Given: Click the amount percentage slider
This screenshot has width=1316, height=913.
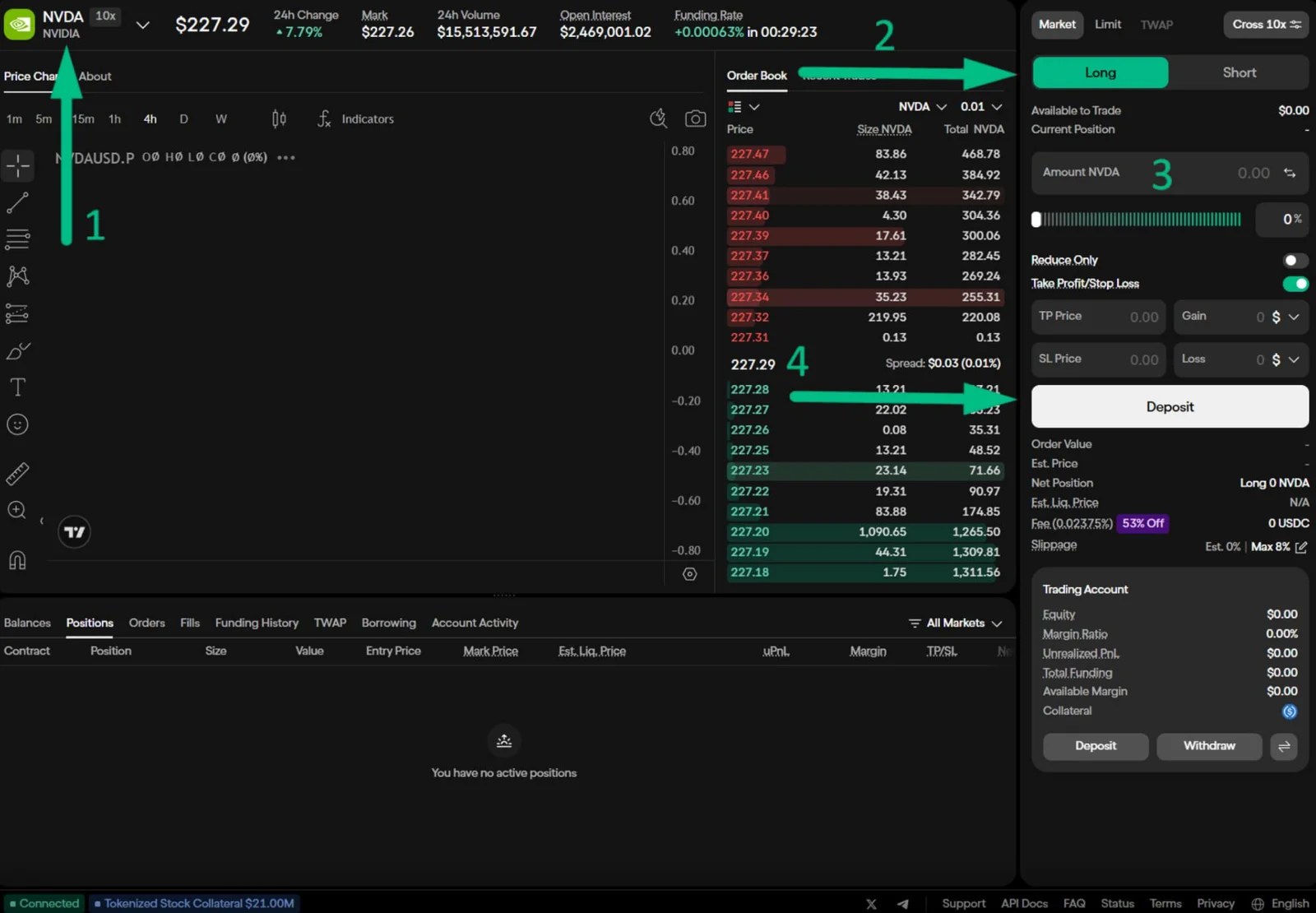Looking at the screenshot, I should [x=1138, y=220].
